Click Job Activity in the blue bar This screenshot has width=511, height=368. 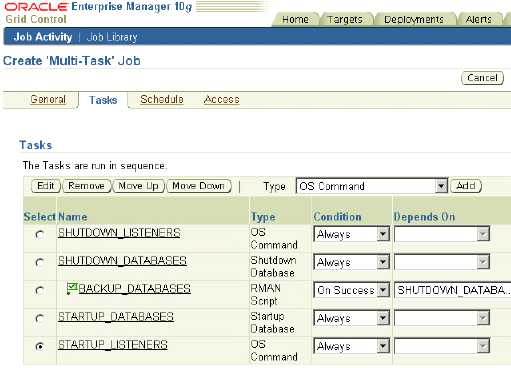pos(43,37)
